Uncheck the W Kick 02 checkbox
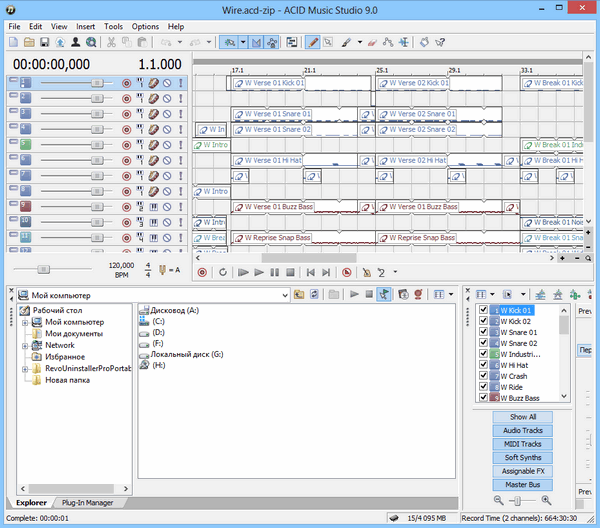The height and width of the screenshot is (528, 600). point(484,321)
